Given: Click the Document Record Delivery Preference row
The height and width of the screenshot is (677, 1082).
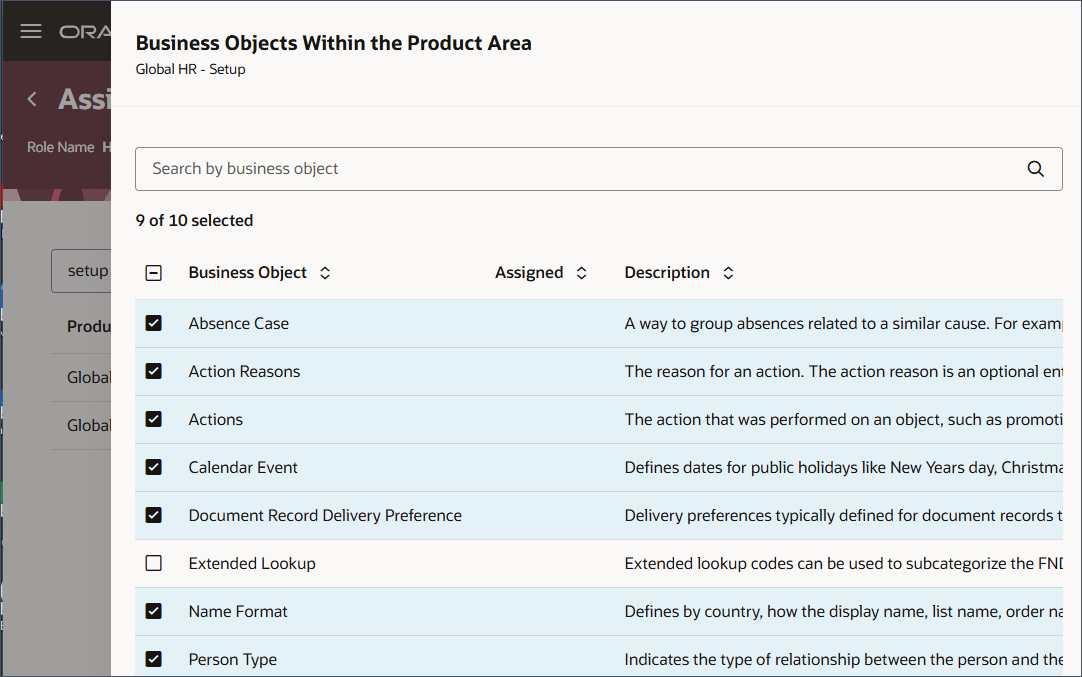Looking at the screenshot, I should coord(325,516).
